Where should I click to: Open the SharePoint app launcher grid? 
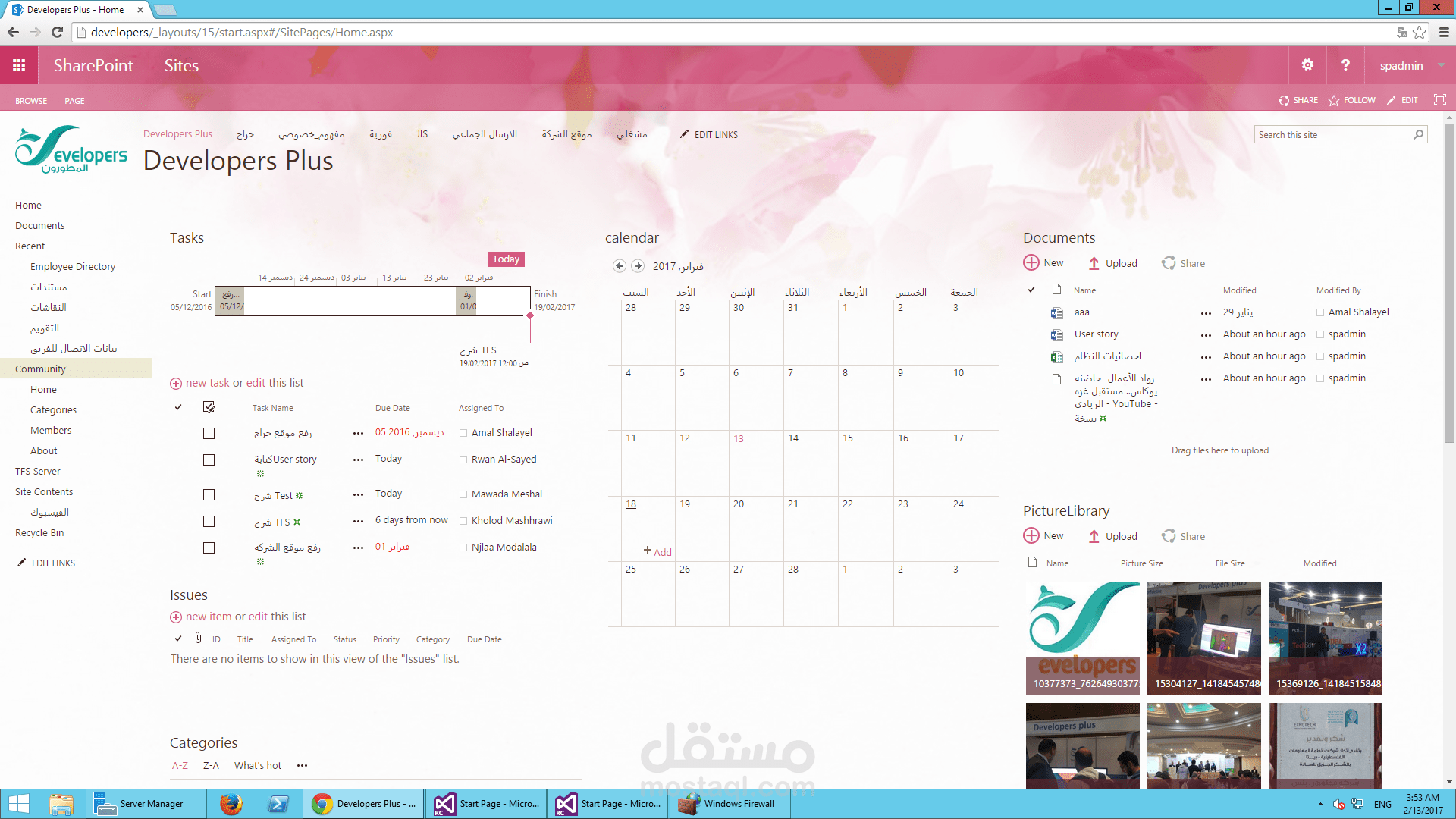[x=19, y=66]
